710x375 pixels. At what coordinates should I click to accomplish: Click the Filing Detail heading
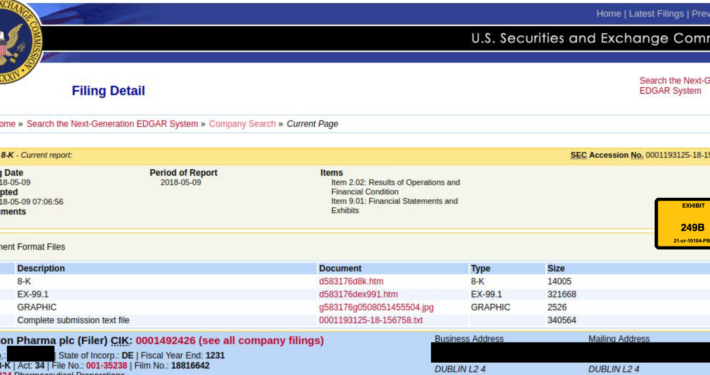tap(108, 91)
